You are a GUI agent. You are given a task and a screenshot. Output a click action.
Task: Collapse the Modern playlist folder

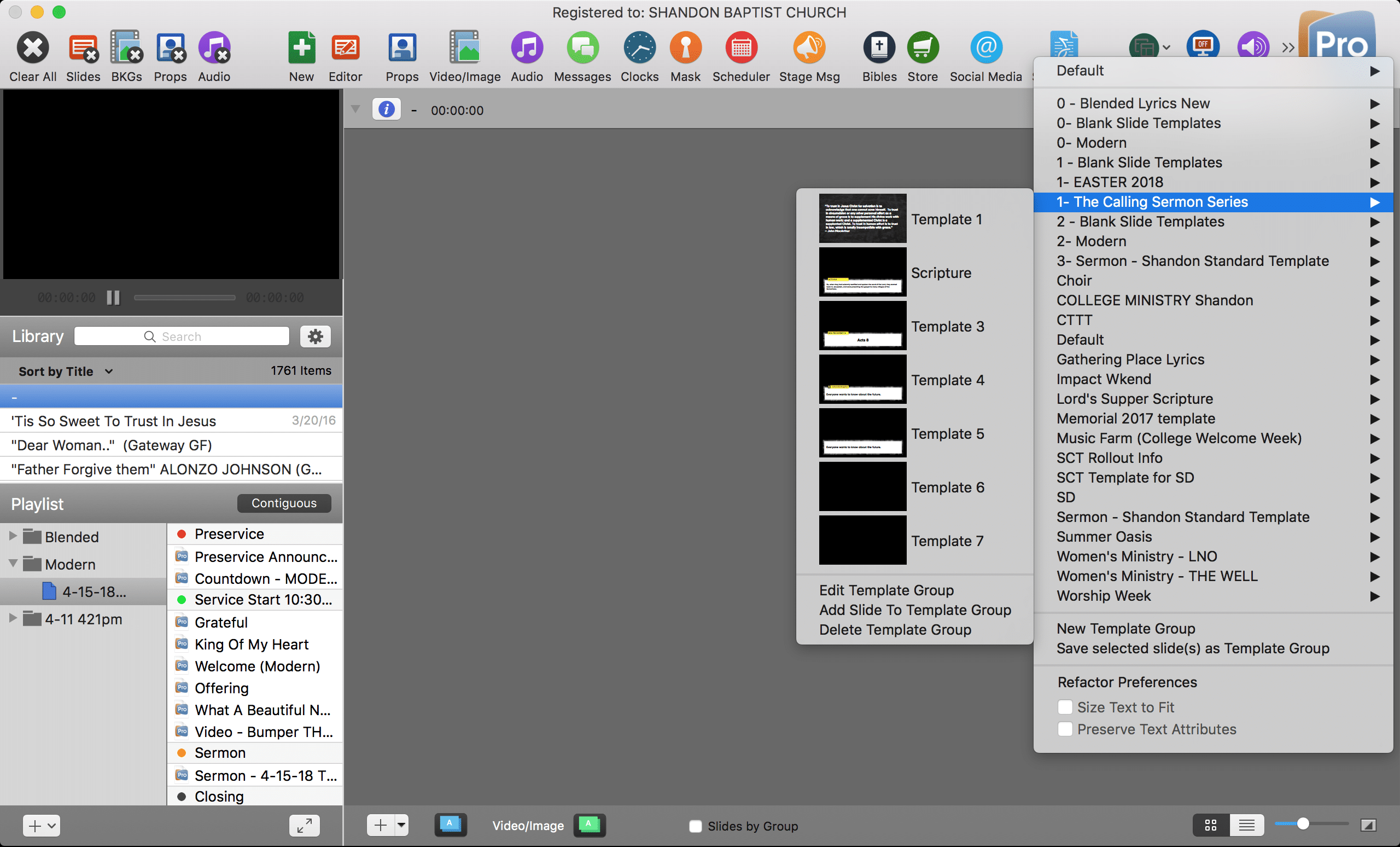[13, 564]
